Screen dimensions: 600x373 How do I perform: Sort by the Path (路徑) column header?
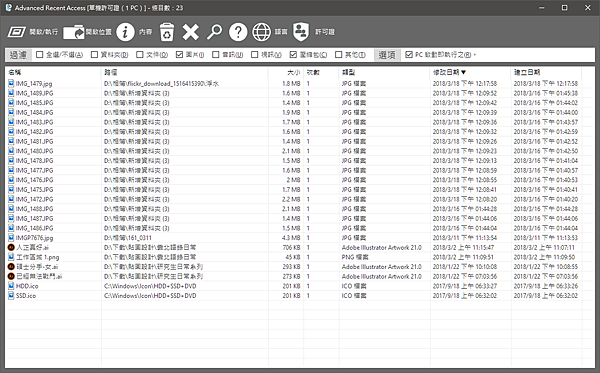click(x=184, y=72)
